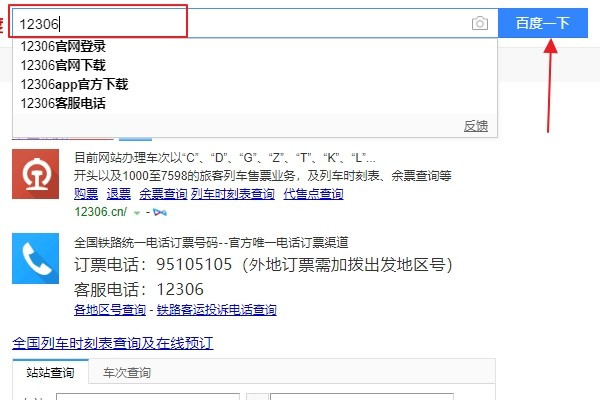Open the 余票查询 link
Screen dimensions: 600x400
tap(163, 194)
